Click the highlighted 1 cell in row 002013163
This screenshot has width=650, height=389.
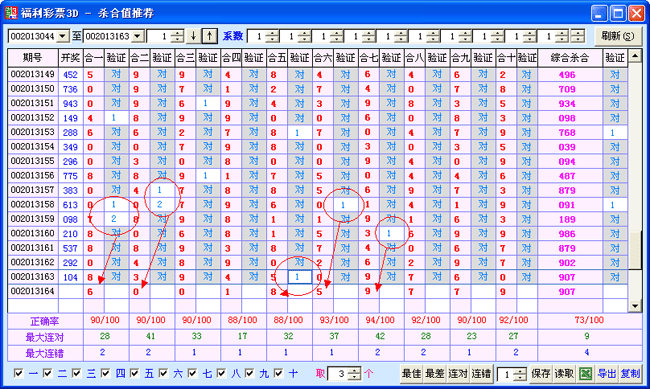[300, 277]
